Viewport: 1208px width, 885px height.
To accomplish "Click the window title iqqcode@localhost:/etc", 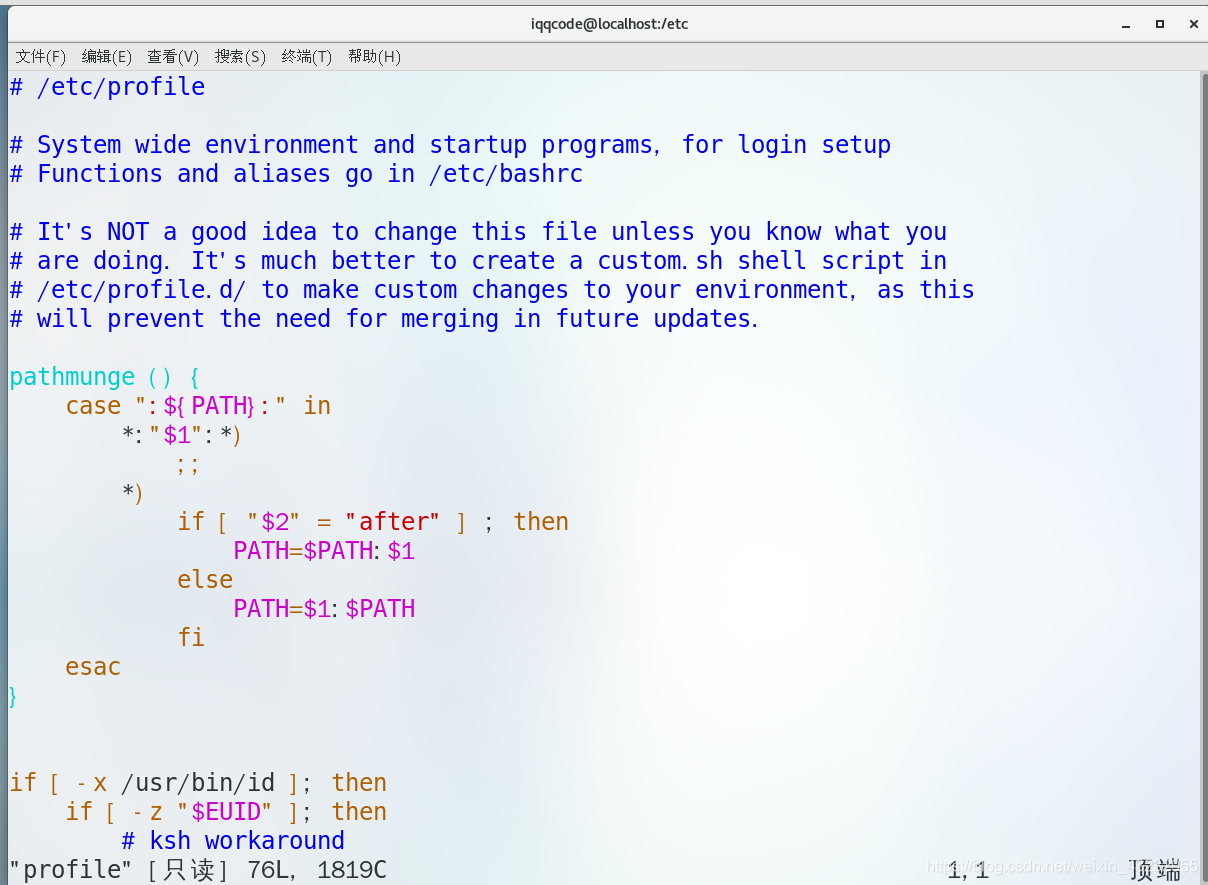I will pos(610,23).
